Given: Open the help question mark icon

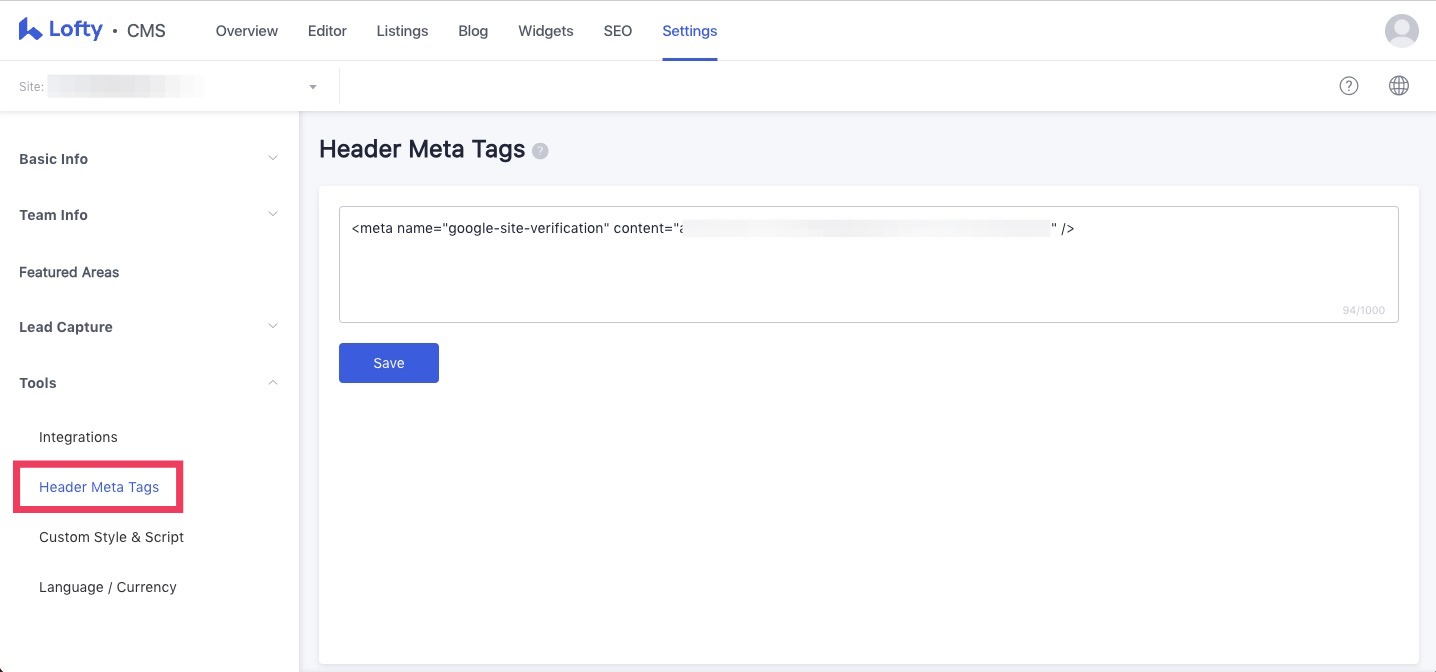Looking at the screenshot, I should pos(1349,86).
